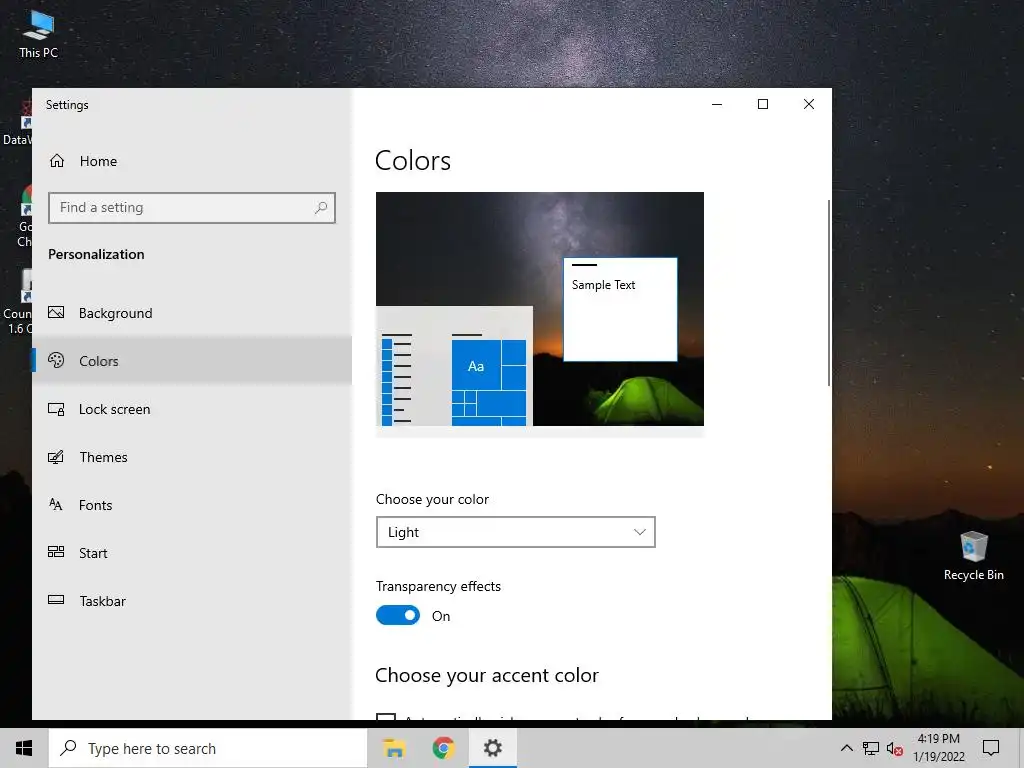Click the Themes brush icon
The image size is (1024, 768).
[x=56, y=456]
